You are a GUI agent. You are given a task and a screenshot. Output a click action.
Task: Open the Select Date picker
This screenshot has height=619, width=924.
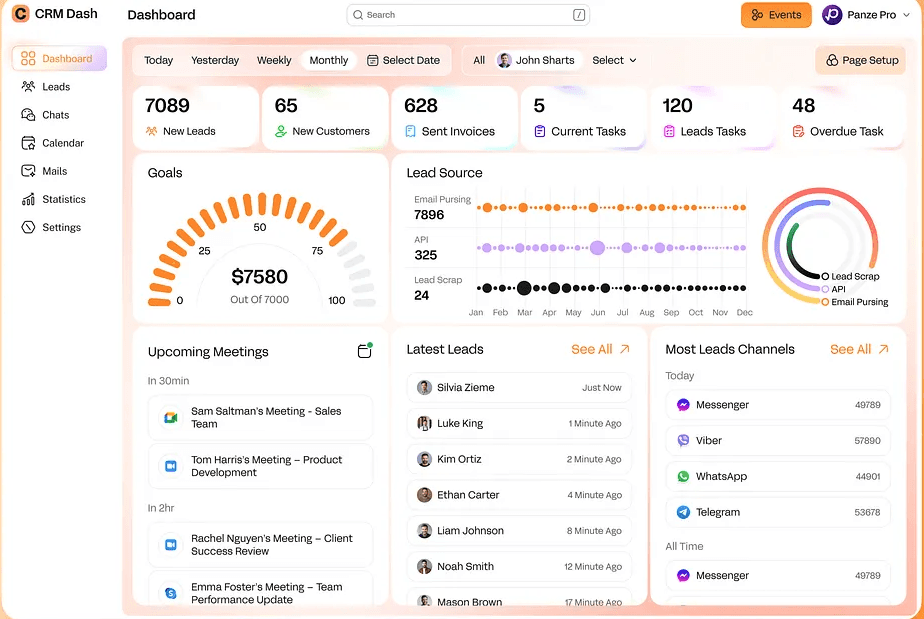(403, 60)
